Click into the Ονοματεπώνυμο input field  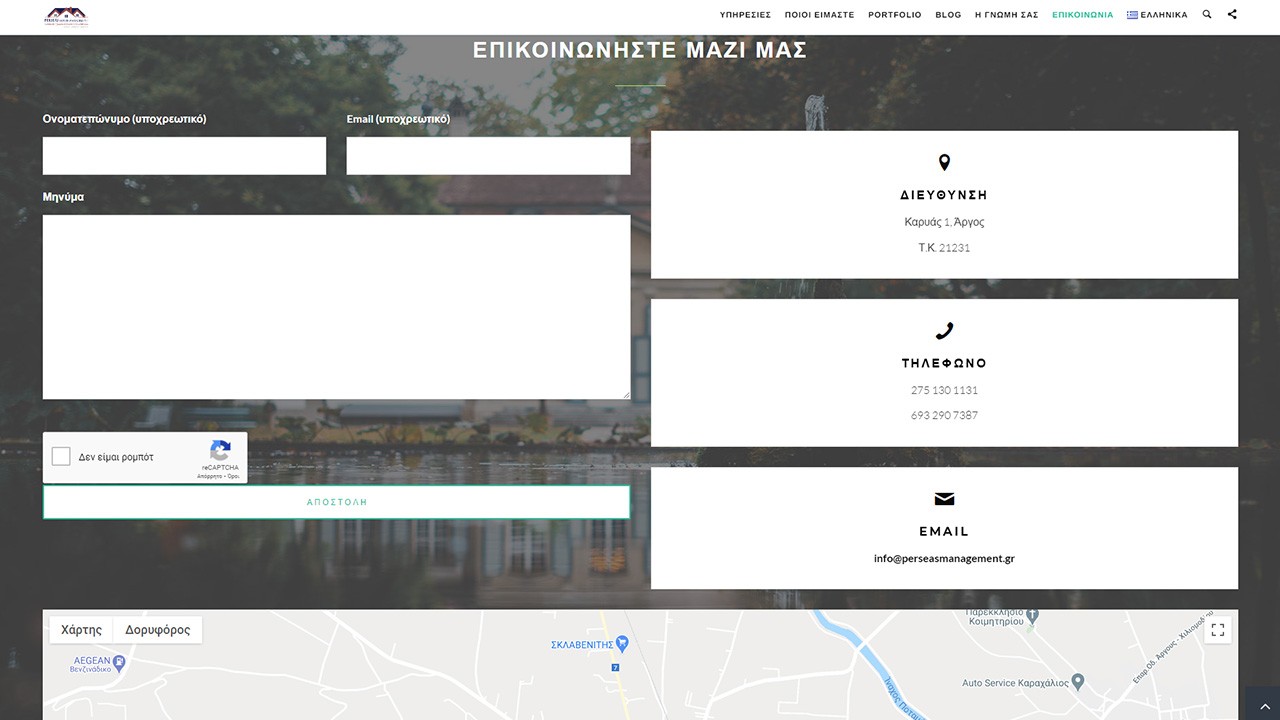coord(184,156)
